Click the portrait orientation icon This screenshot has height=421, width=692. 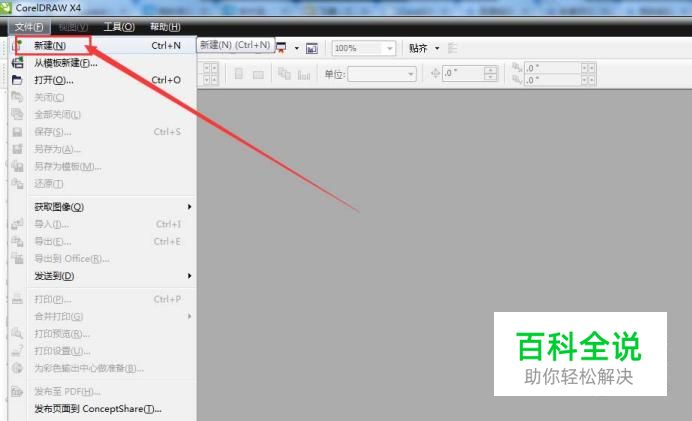click(x=239, y=74)
